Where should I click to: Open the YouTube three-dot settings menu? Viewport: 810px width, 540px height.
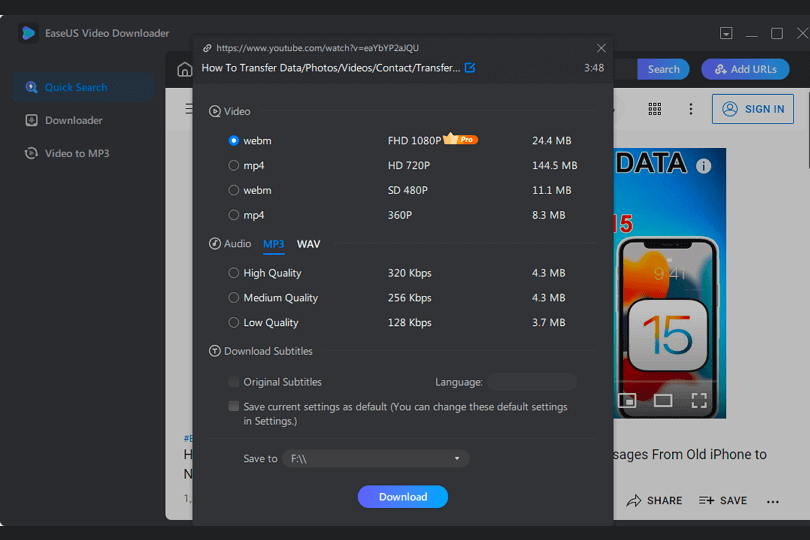point(690,109)
